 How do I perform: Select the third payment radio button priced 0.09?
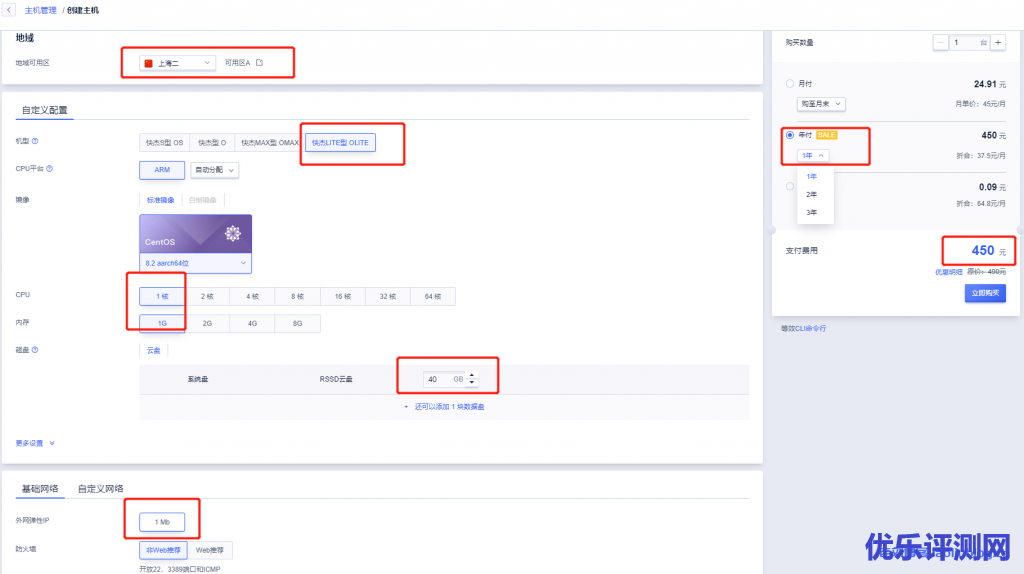pos(790,186)
